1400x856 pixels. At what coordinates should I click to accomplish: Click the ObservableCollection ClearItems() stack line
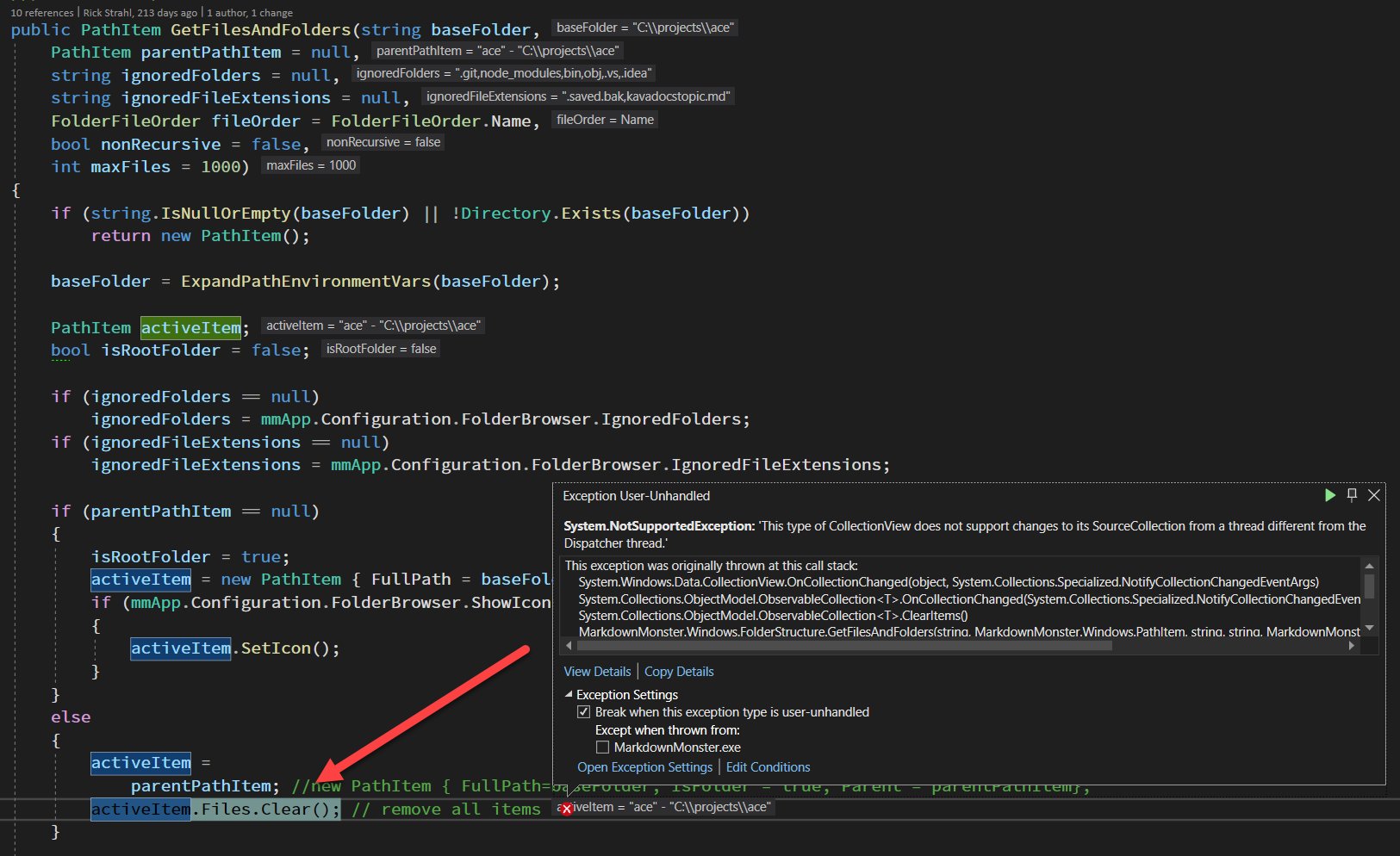tap(774, 616)
